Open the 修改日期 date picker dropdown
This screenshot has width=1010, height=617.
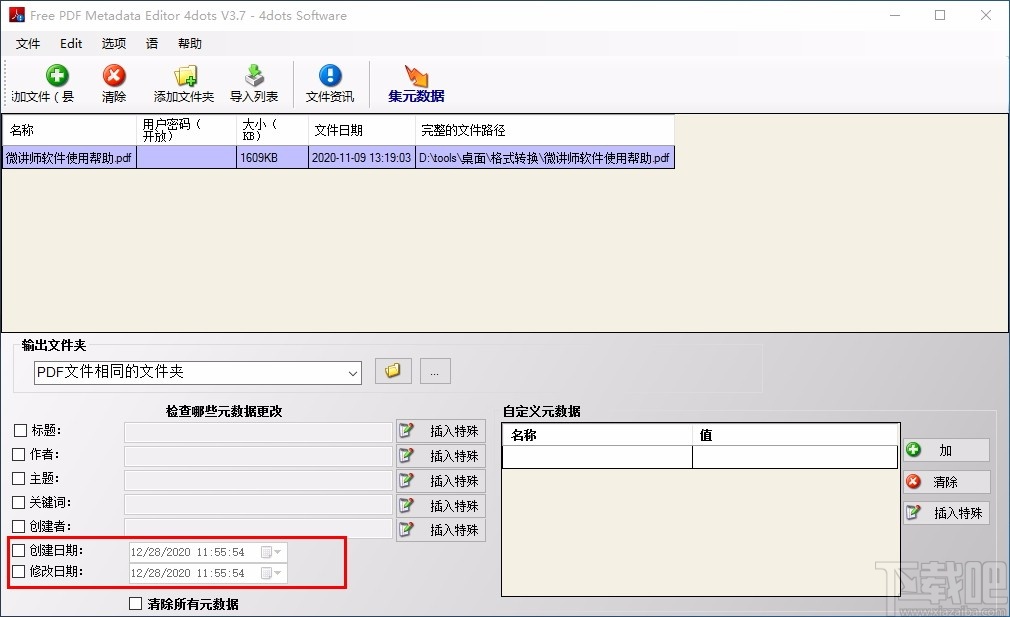[x=279, y=573]
